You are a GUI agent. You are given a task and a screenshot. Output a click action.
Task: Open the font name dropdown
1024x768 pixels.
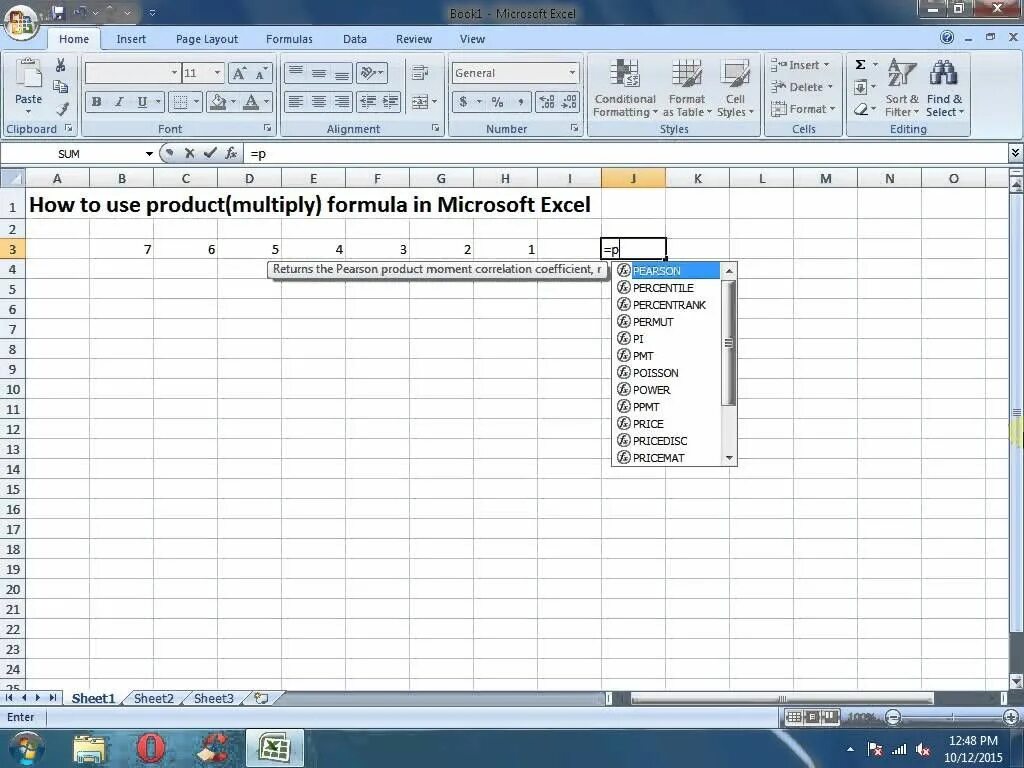click(x=174, y=73)
